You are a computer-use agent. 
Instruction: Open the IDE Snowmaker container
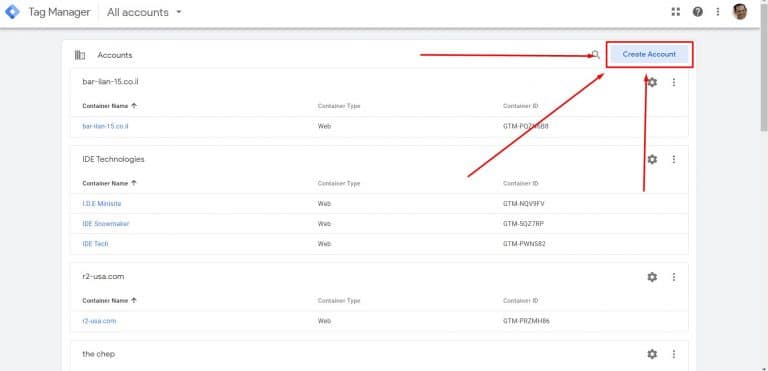[x=106, y=223]
